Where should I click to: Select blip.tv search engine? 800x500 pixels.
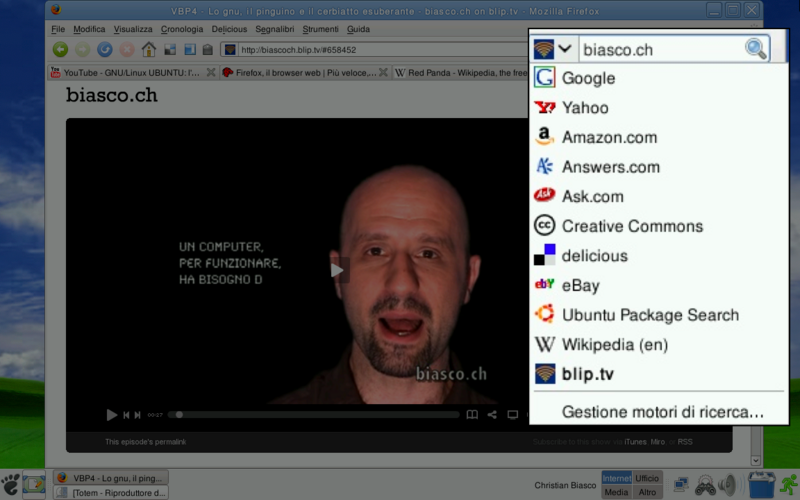click(x=658, y=374)
